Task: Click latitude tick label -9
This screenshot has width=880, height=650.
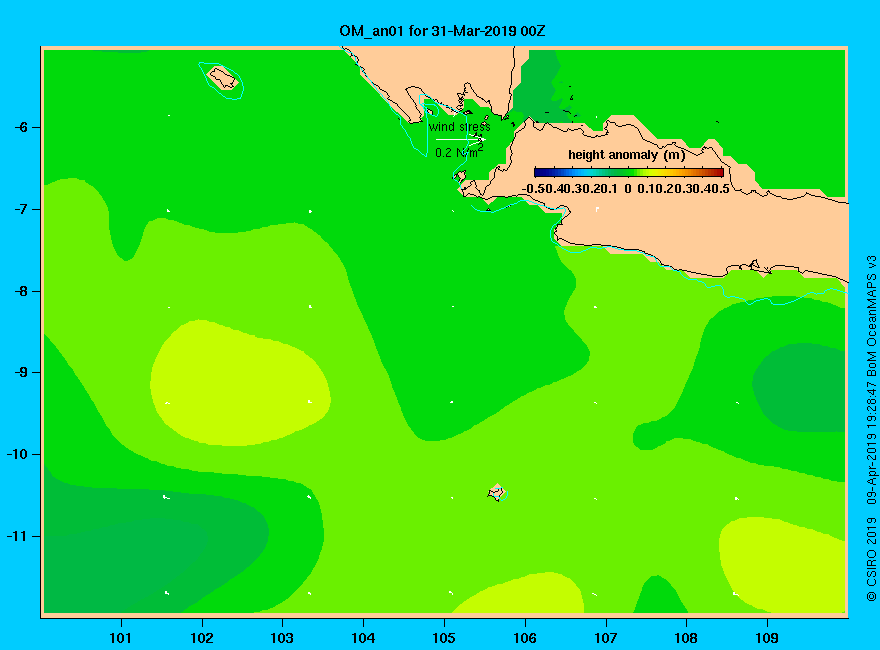Action: (x=21, y=373)
